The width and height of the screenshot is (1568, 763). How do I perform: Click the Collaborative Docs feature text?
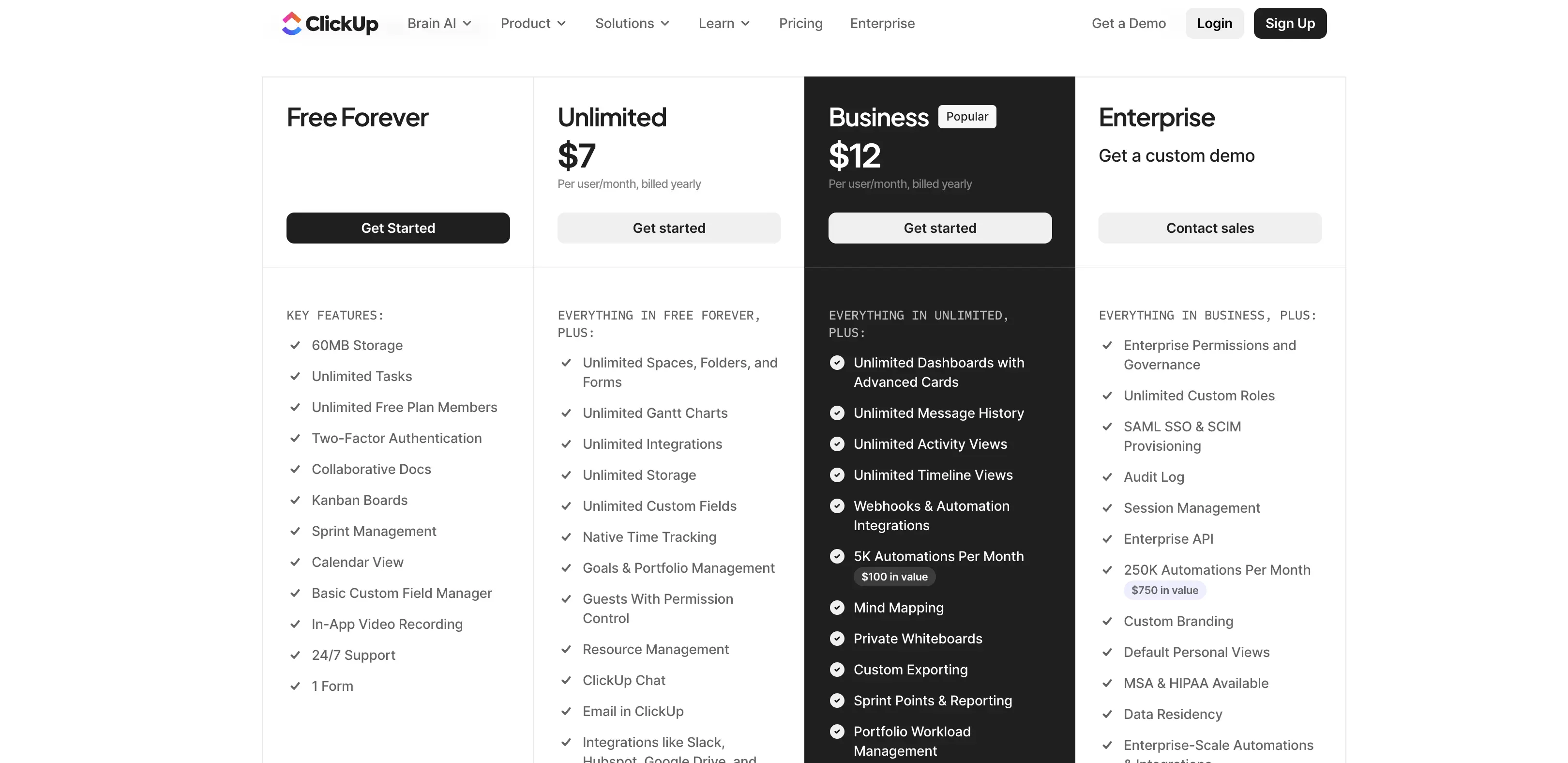point(371,470)
